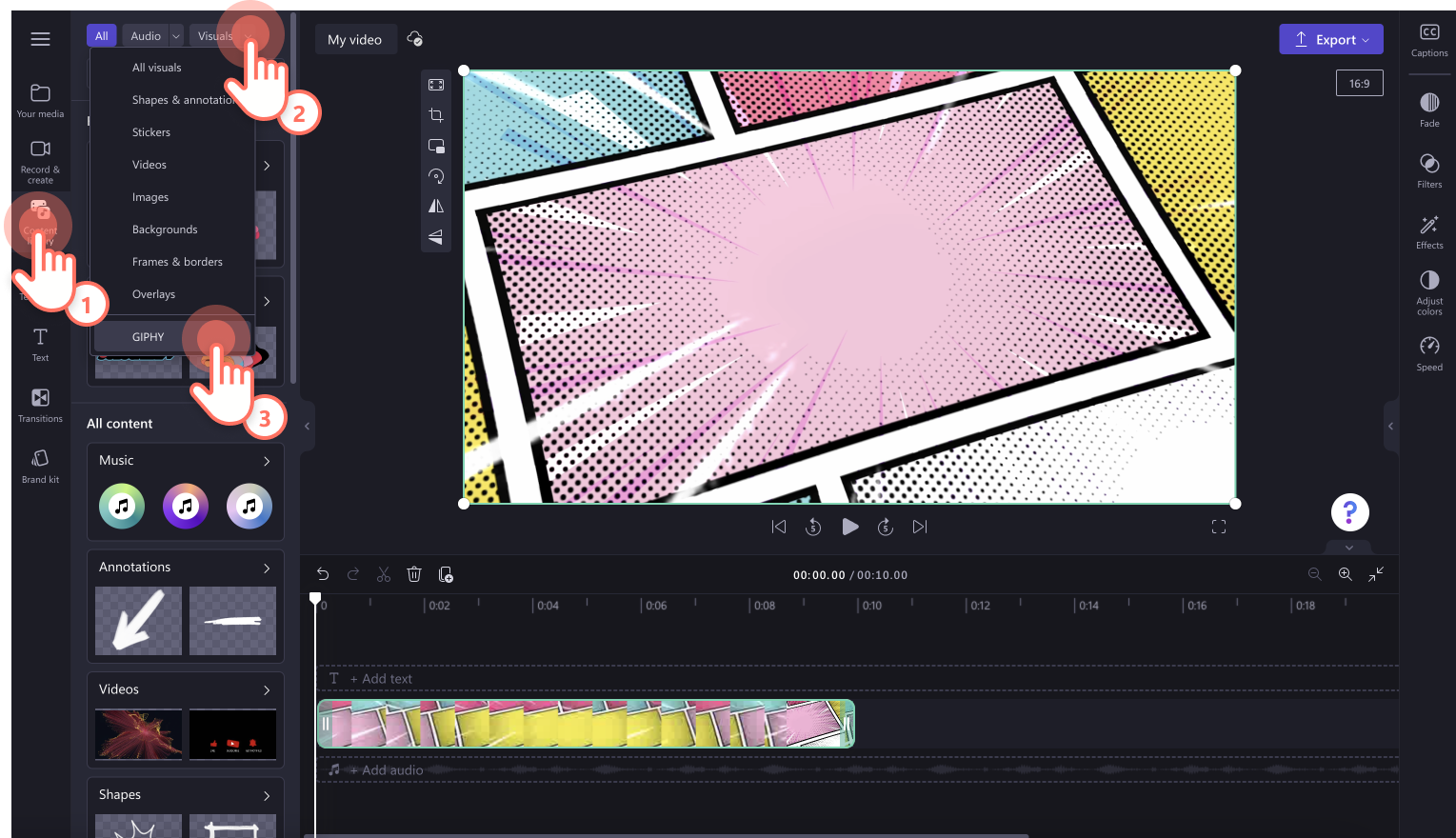Collapse the content library panel
Viewport: 1456px width, 838px height.
coord(307,426)
